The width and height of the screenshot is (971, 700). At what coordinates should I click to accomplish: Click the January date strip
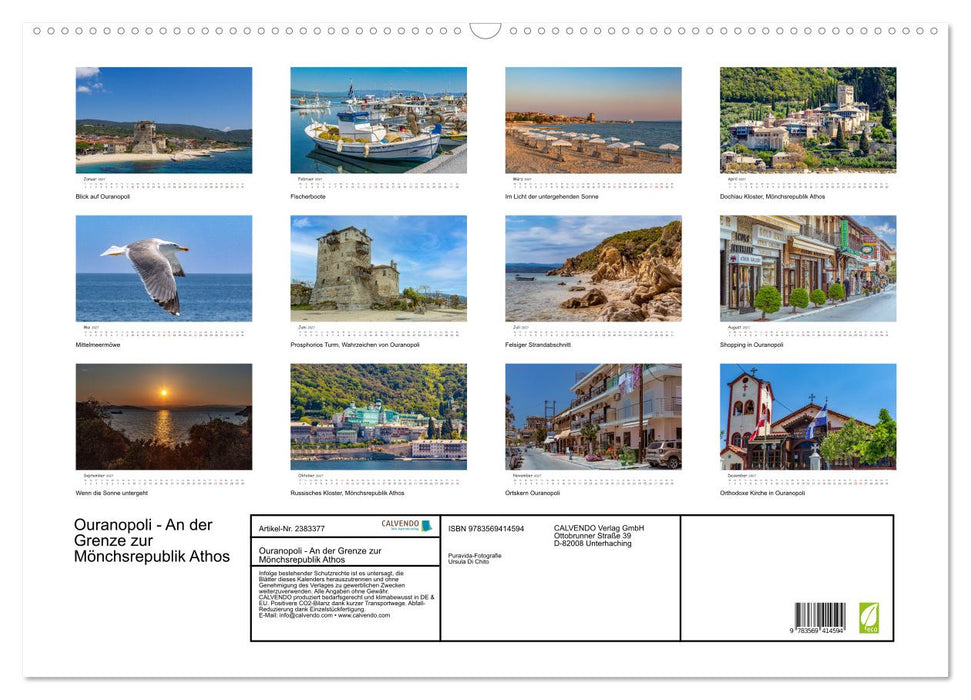click(x=163, y=185)
